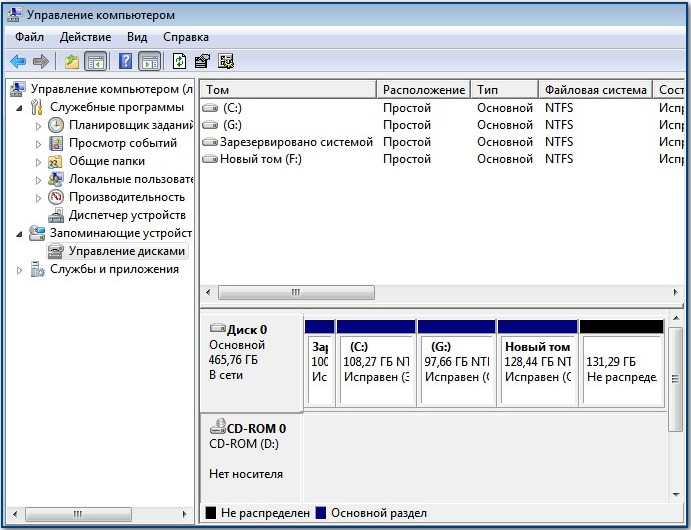Image resolution: width=691 pixels, height=530 pixels.
Task: Toggle the console tree pane icon
Action: 96,62
